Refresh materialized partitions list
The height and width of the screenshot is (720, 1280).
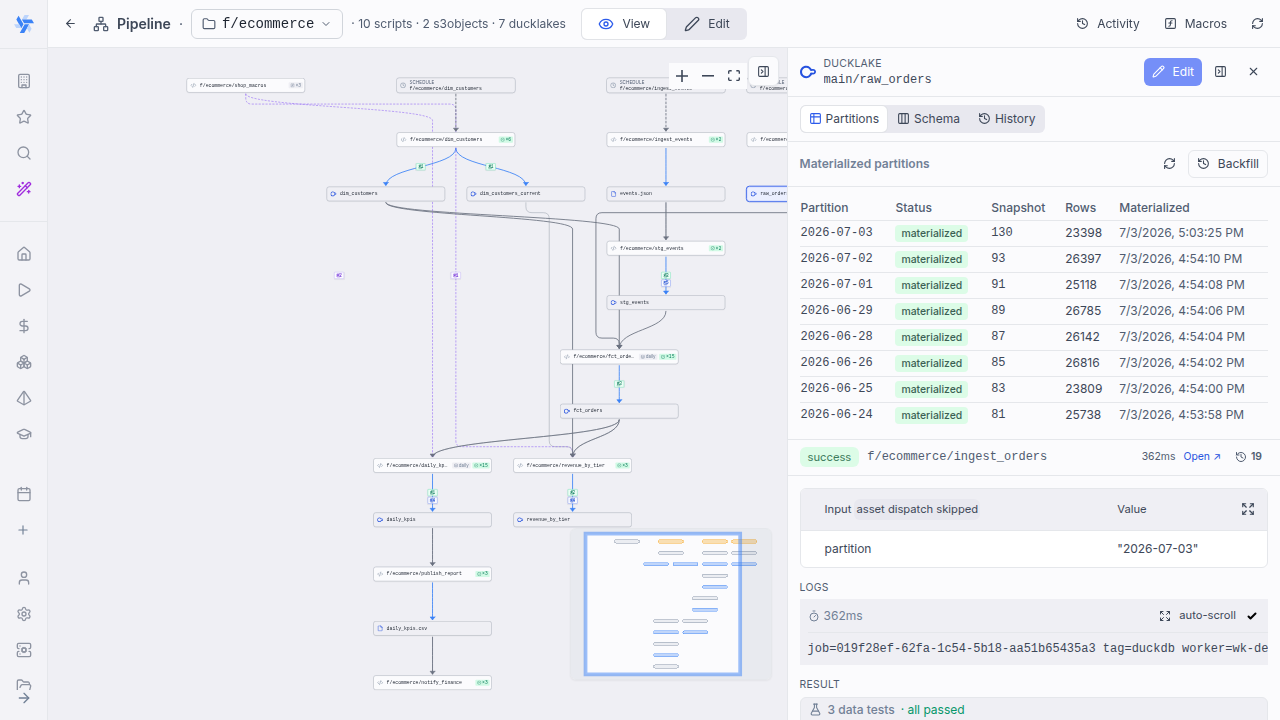pyautogui.click(x=1169, y=164)
